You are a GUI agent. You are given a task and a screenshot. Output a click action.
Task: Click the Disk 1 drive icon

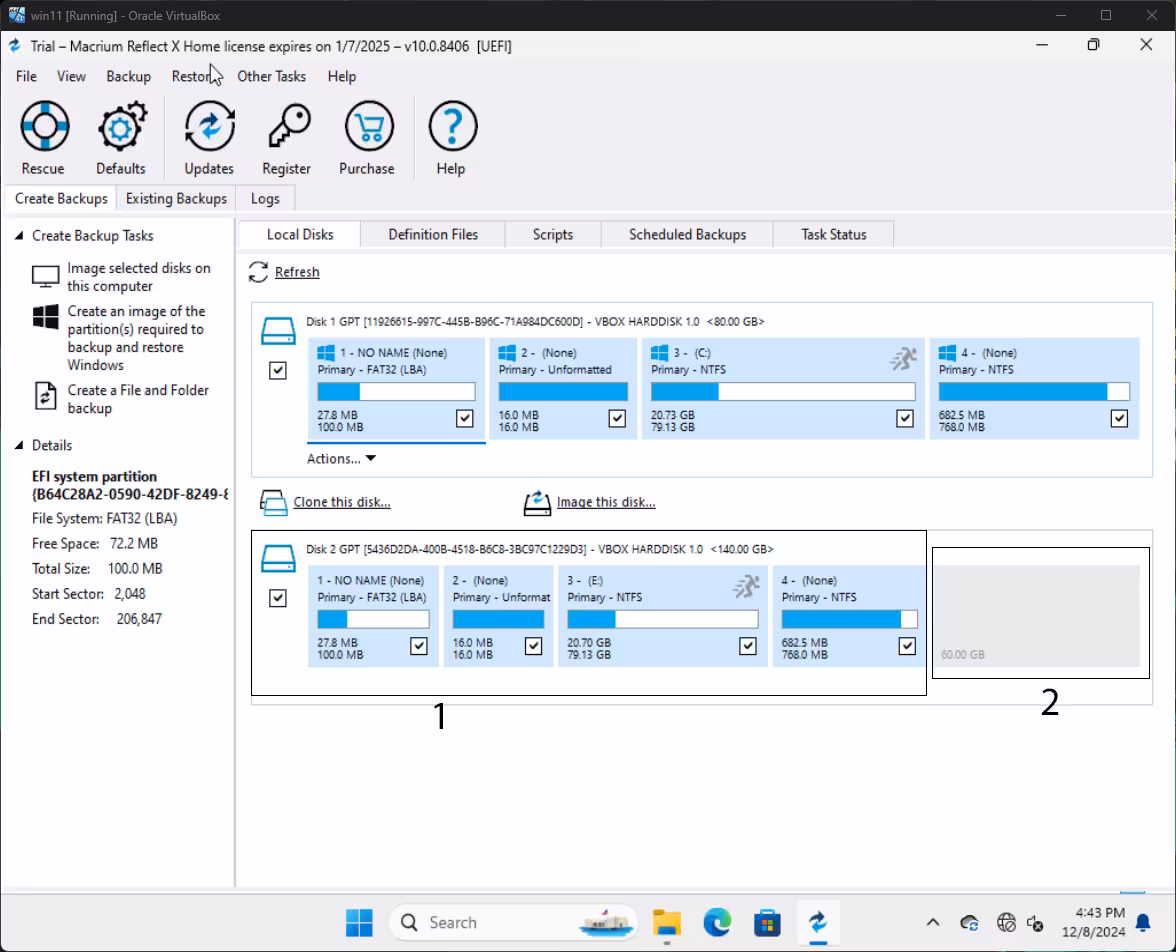point(278,331)
